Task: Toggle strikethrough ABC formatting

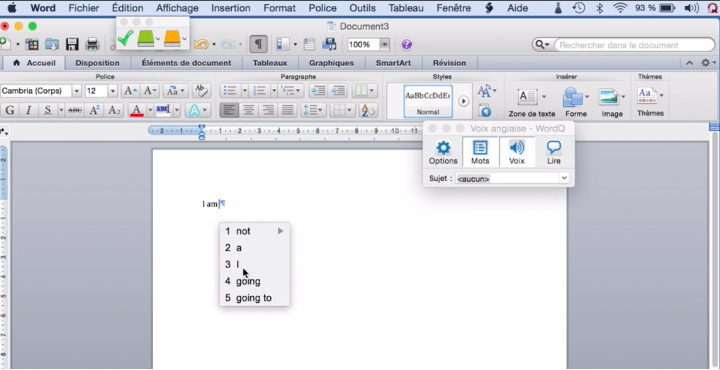Action: click(75, 110)
